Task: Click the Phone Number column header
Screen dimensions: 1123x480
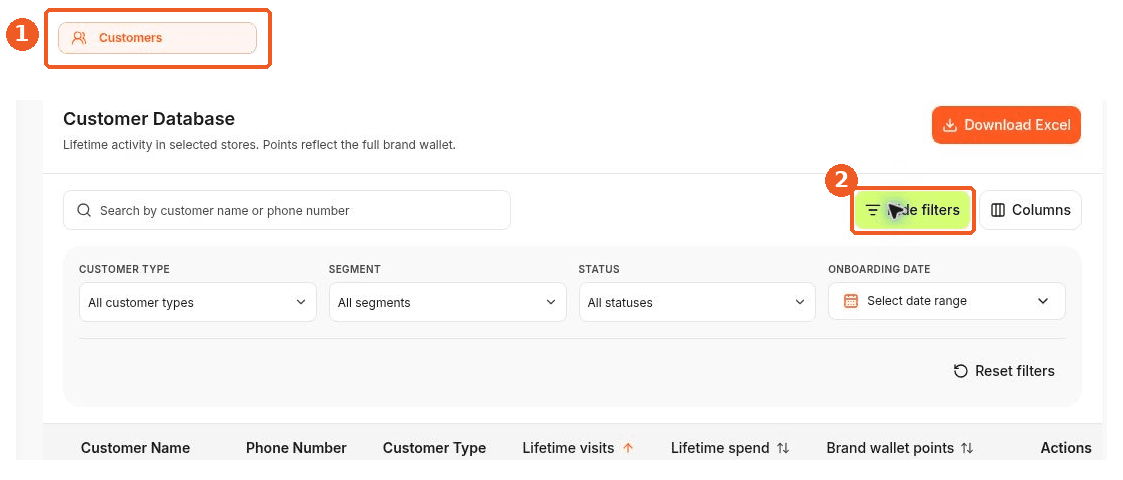Action: (296, 448)
